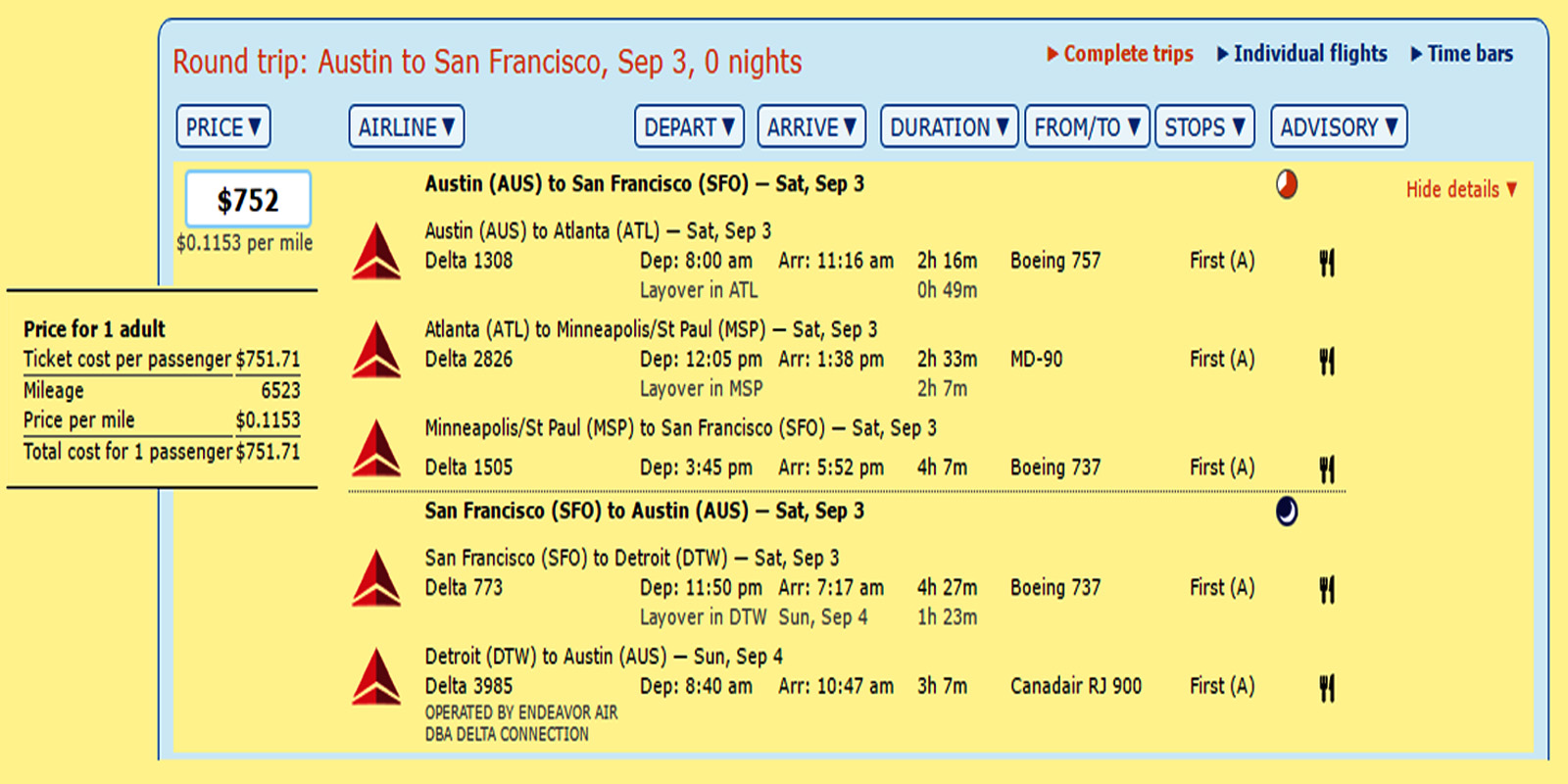This screenshot has width=1568, height=784.
Task: Click the red daytime clock icon
Action: tap(1287, 184)
